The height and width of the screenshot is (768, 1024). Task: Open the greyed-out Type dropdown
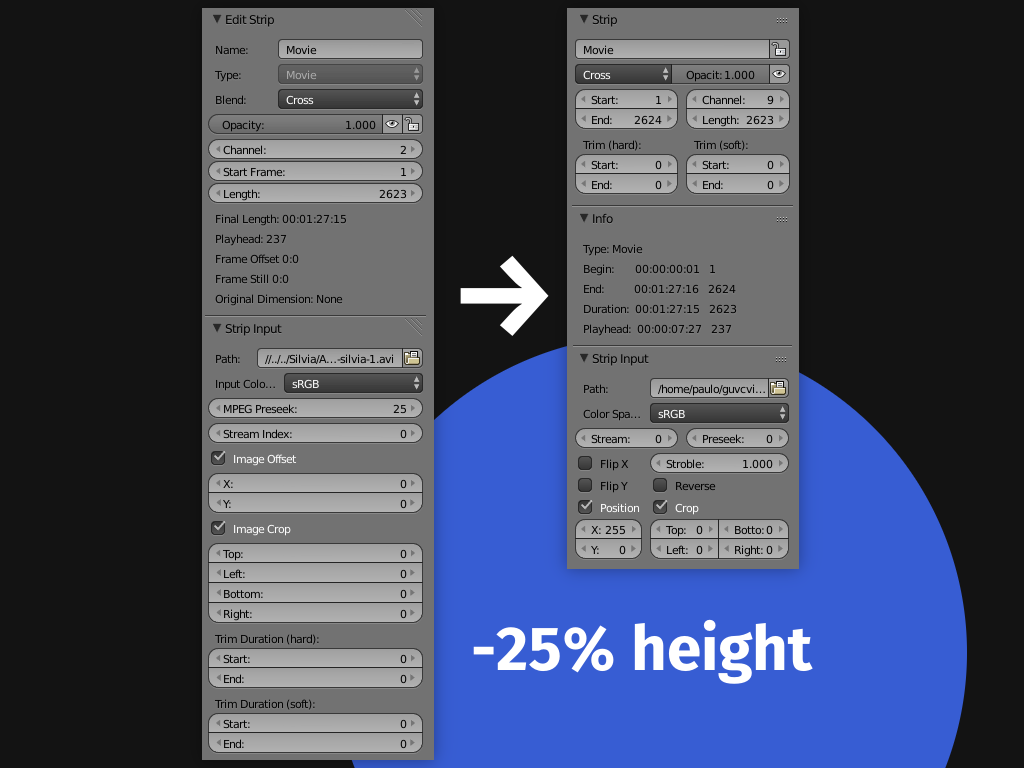click(x=350, y=74)
